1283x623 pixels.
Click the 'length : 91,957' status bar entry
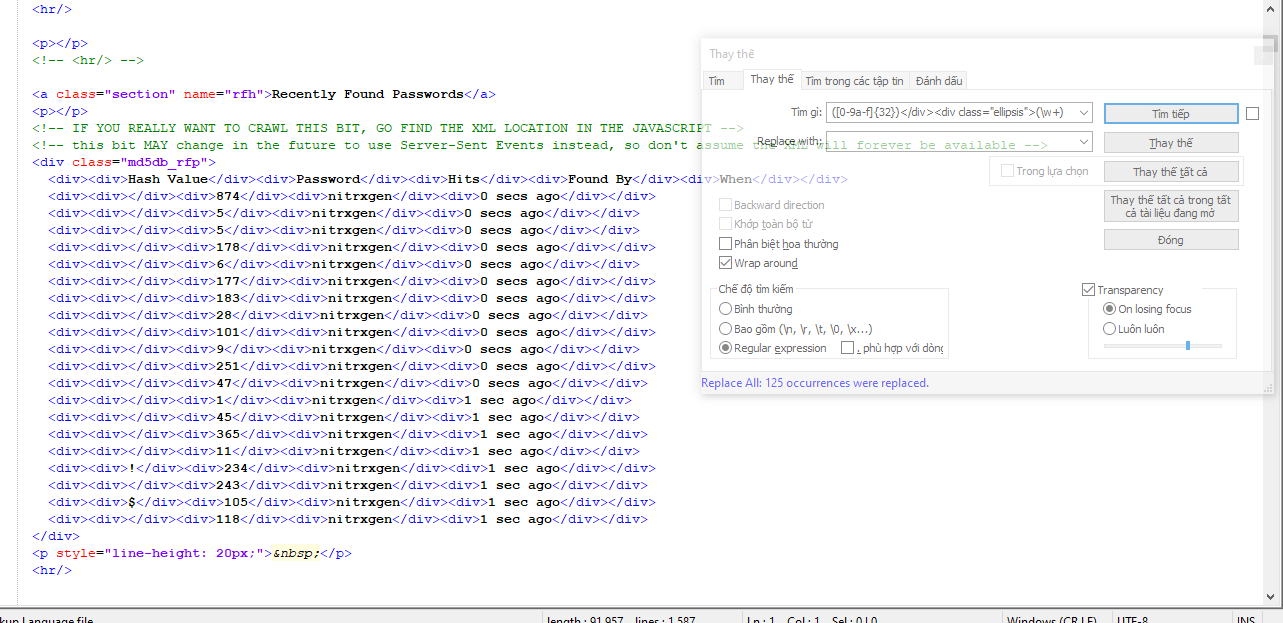point(585,621)
